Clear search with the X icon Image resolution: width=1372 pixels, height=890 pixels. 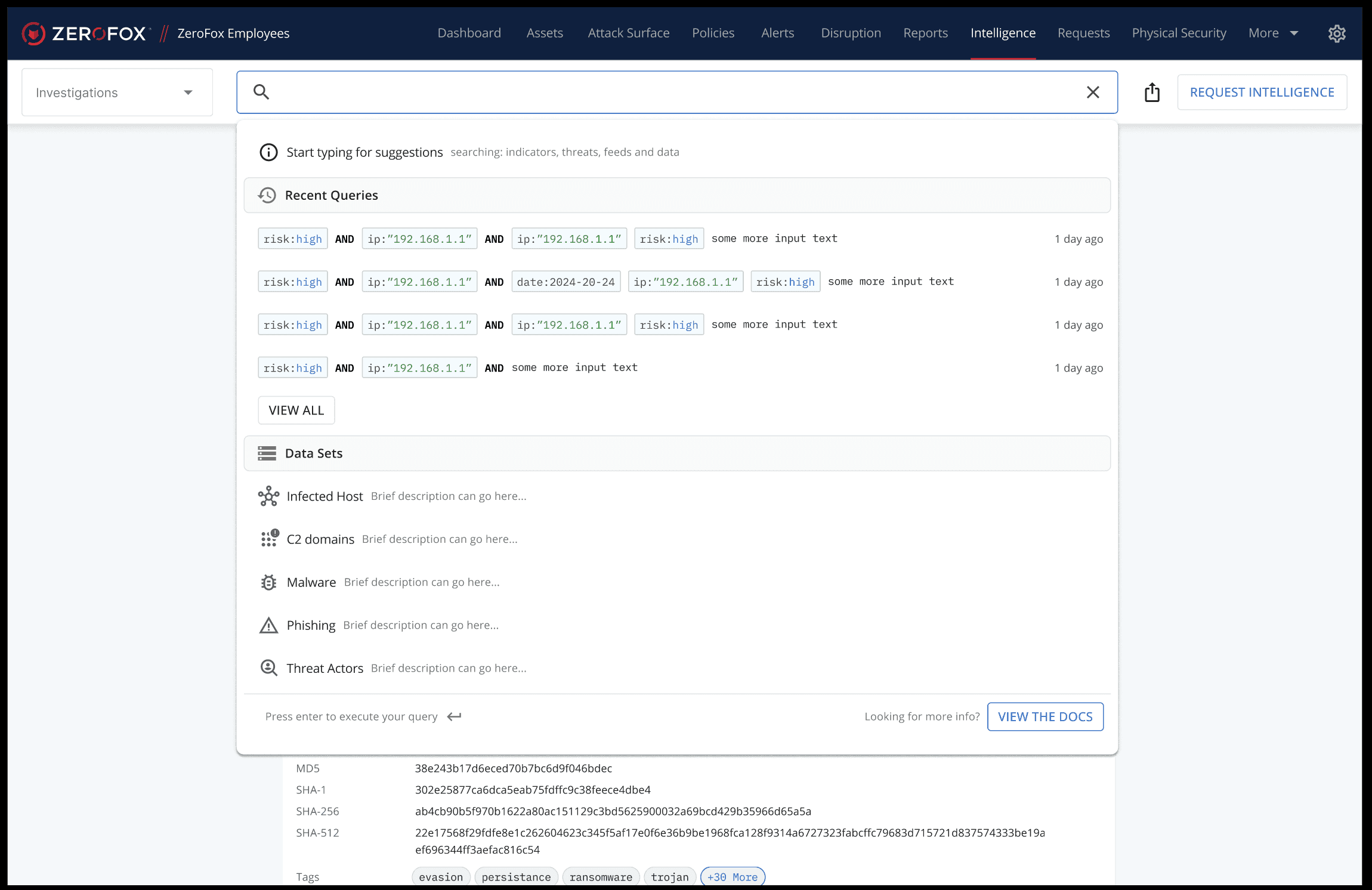[1092, 92]
